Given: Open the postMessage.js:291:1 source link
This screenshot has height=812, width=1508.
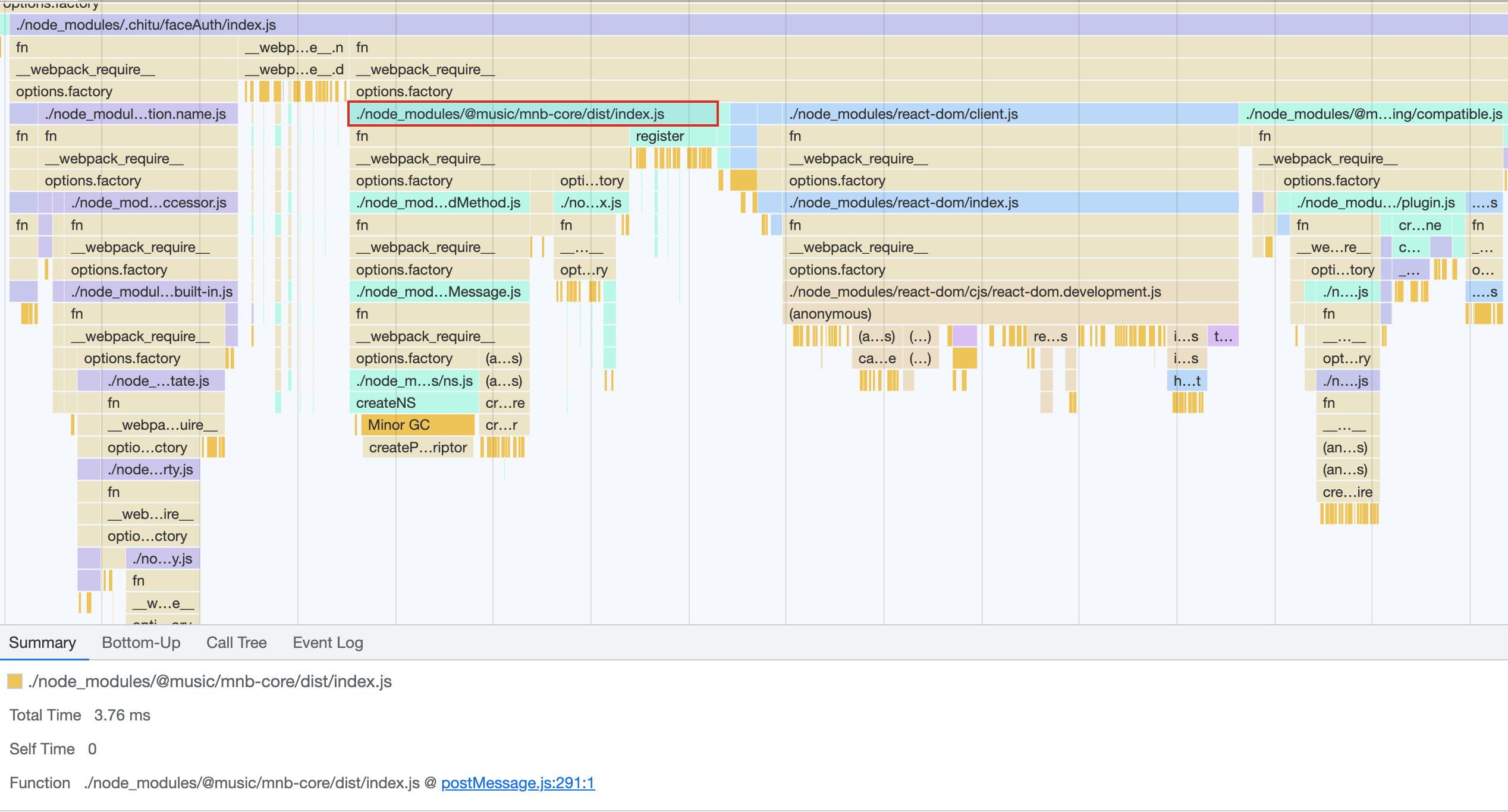Looking at the screenshot, I should tap(517, 783).
